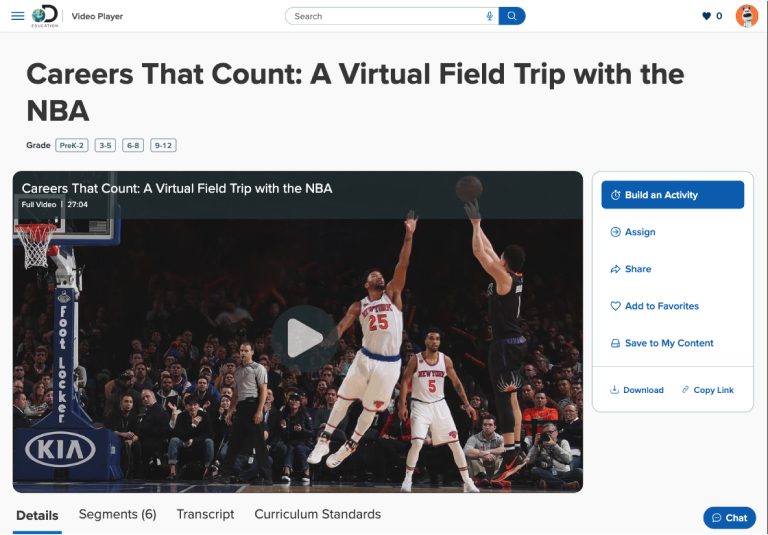Screen dimensions: 768x535
Task: Open the Curriculum Standards tab
Action: point(317,514)
